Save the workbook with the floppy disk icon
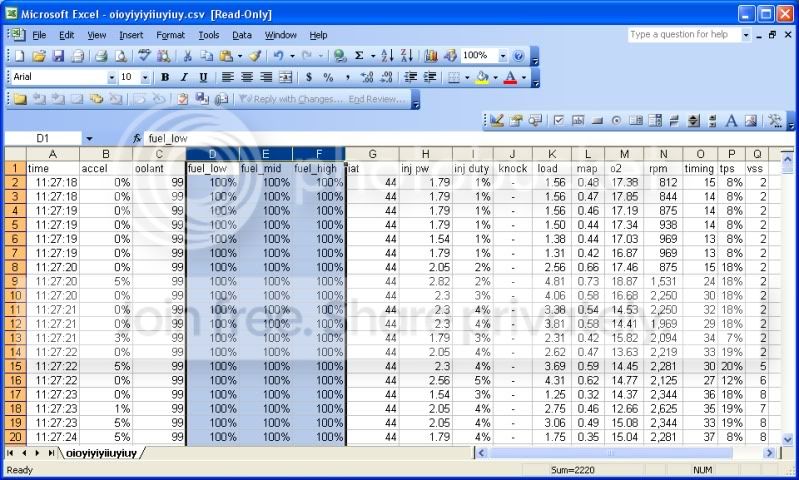Viewport: 799px width, 480px height. pyautogui.click(x=58, y=56)
